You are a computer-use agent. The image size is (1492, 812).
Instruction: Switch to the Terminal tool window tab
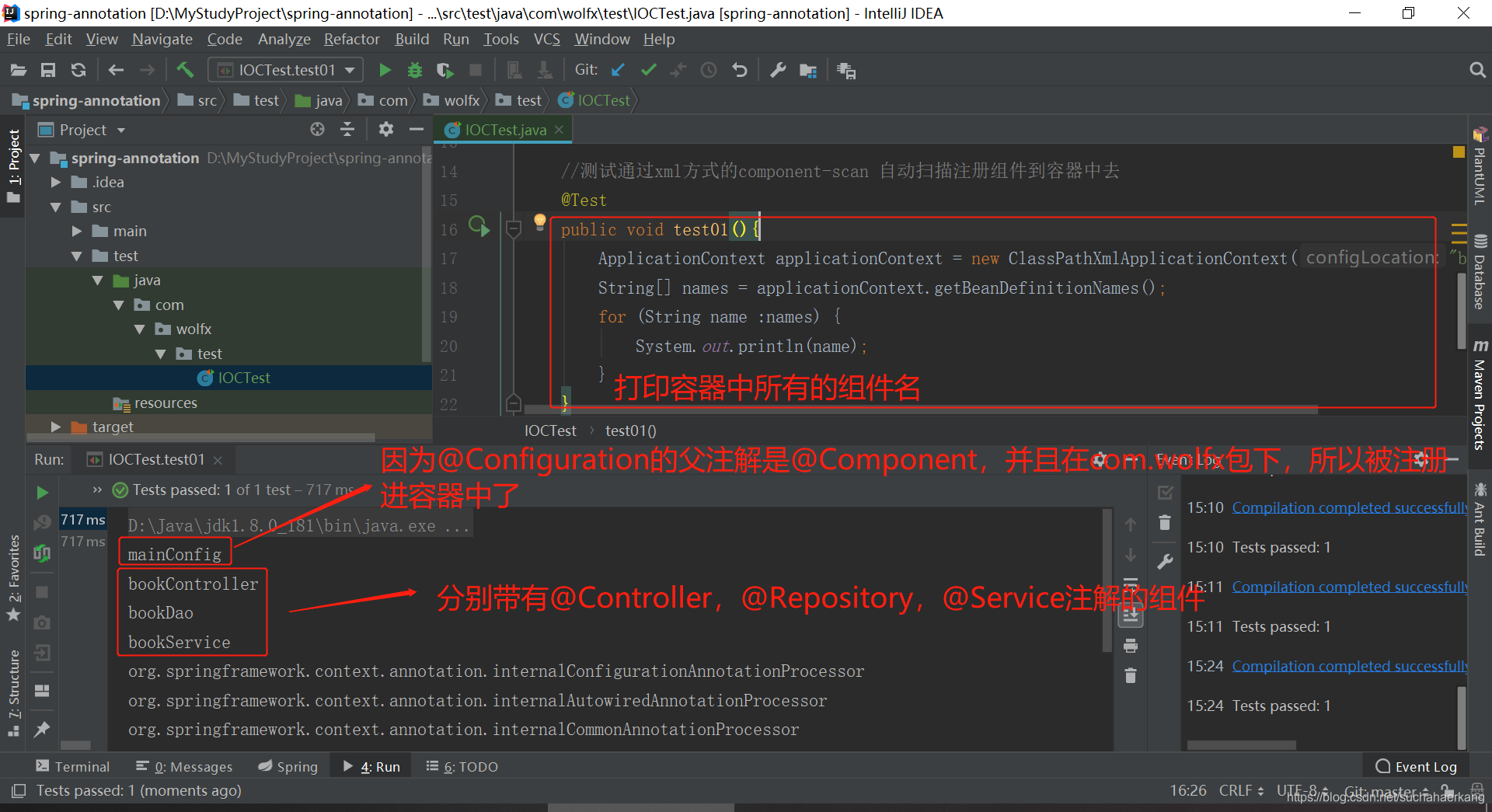(x=72, y=767)
